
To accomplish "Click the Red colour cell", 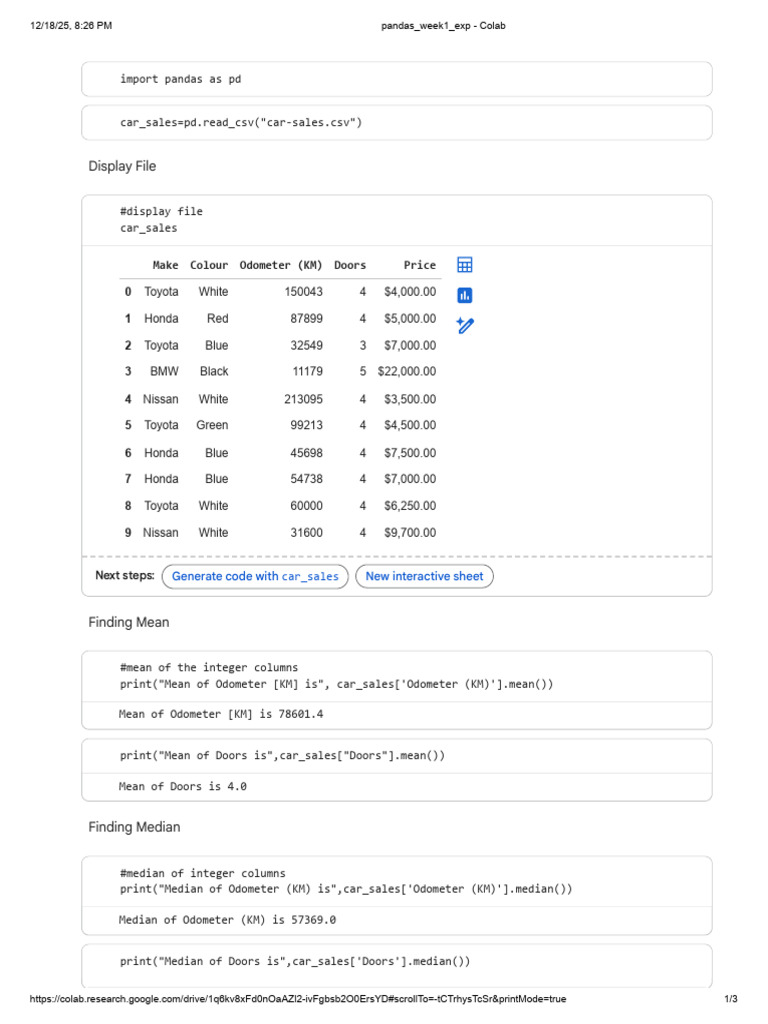I will [217, 319].
